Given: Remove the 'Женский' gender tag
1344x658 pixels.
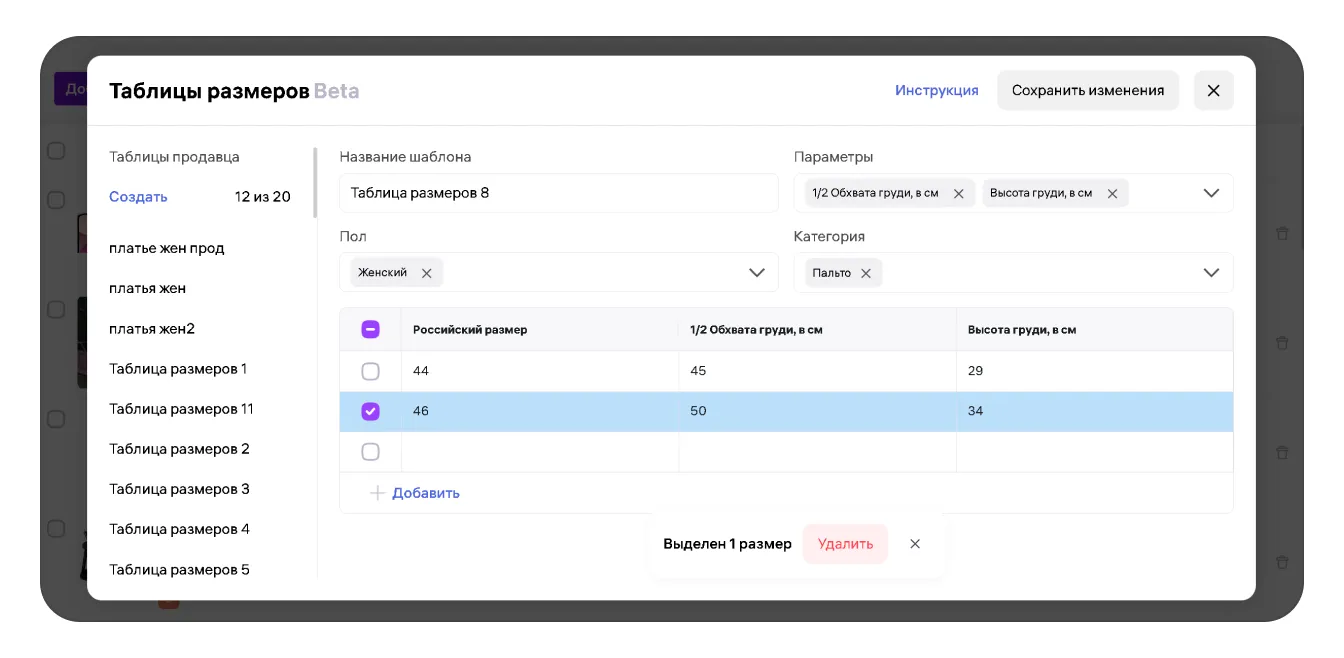Looking at the screenshot, I should pos(426,273).
